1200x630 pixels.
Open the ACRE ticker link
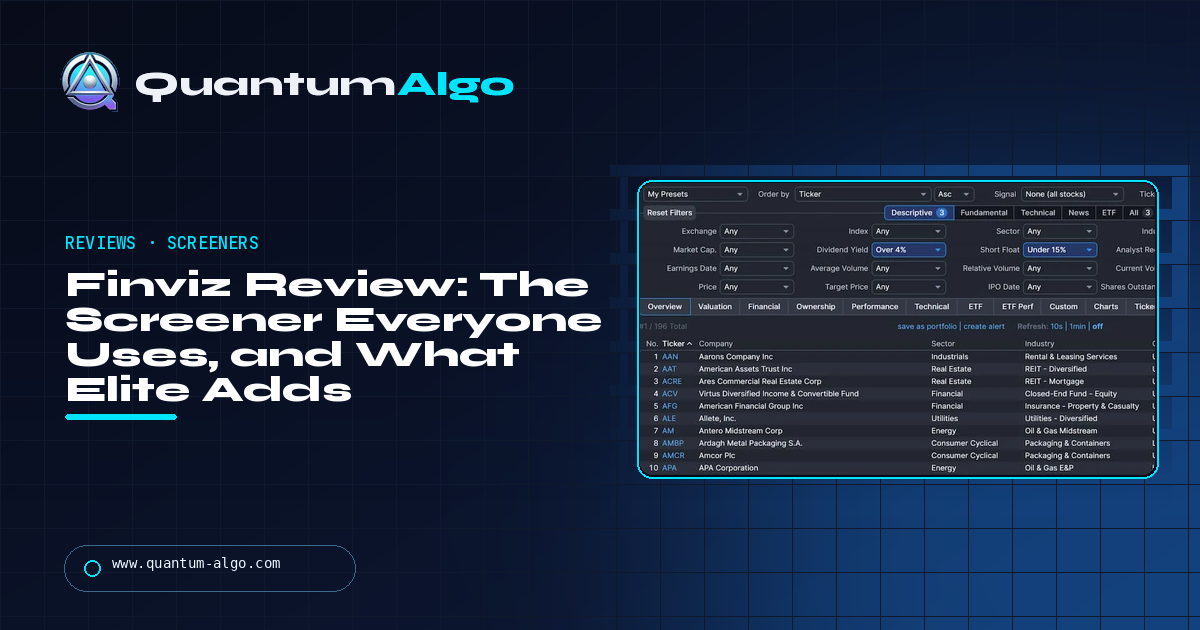[672, 381]
